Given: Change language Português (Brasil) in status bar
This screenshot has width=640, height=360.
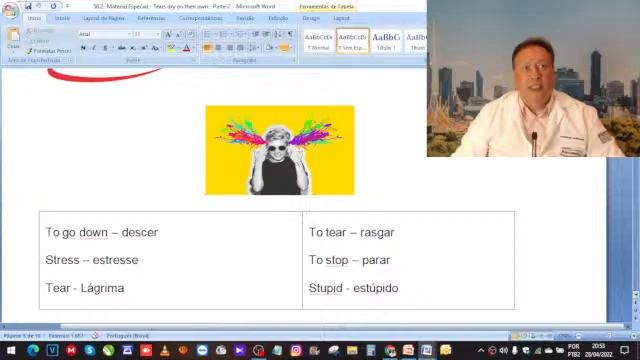Looking at the screenshot, I should point(128,336).
